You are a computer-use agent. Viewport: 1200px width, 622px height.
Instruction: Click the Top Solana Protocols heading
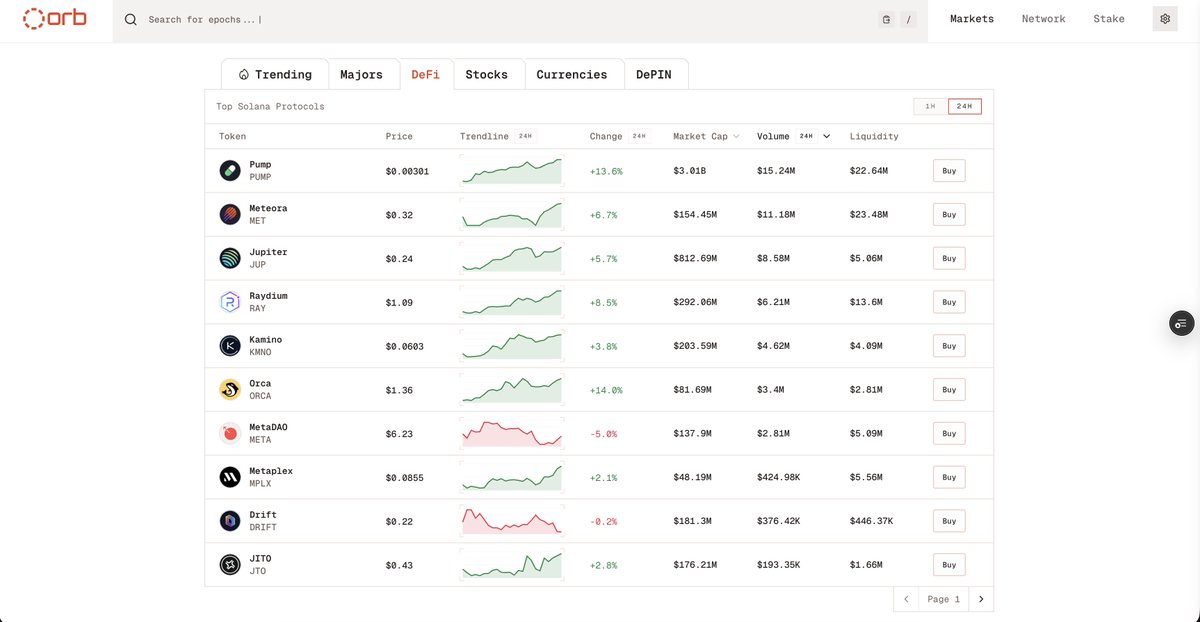270,106
